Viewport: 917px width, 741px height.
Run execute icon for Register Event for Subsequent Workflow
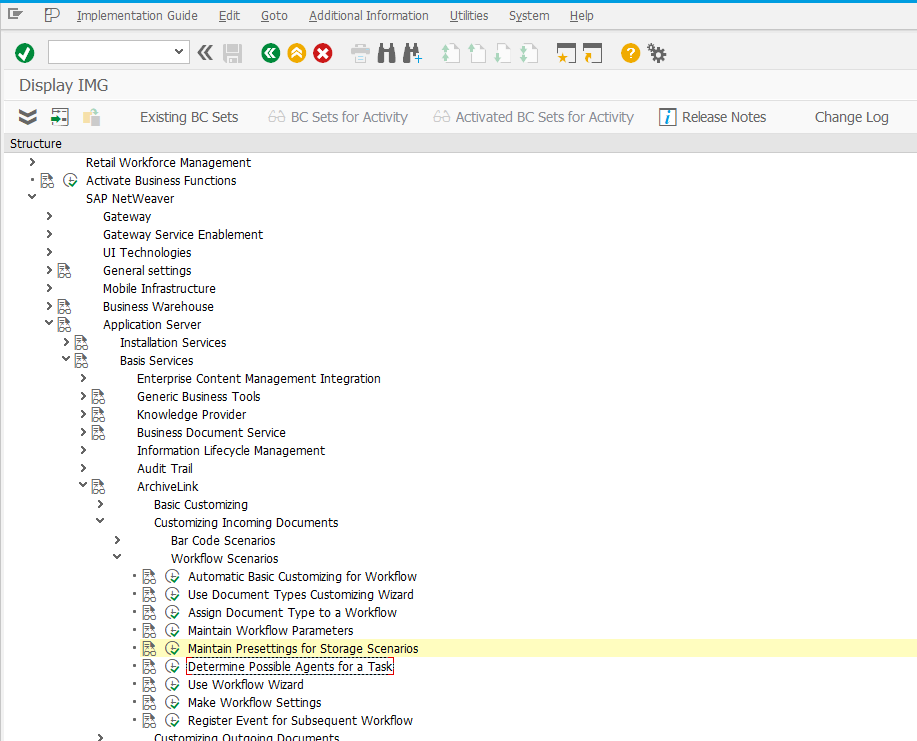tap(172, 721)
